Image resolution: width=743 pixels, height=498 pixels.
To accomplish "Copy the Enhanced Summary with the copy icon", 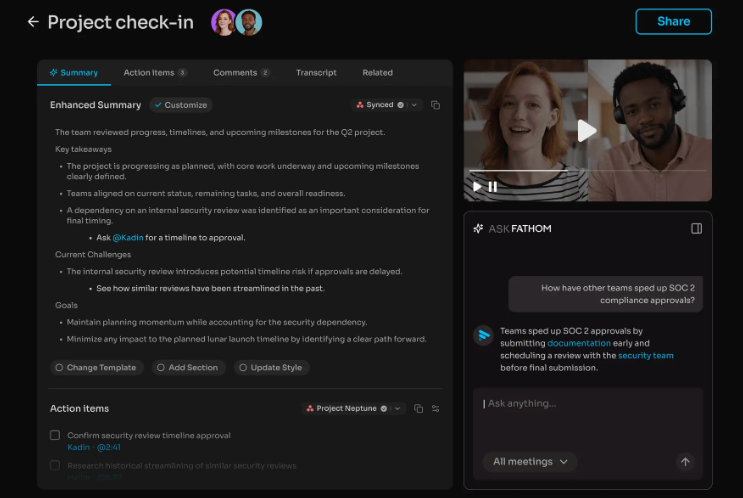I will click(435, 105).
